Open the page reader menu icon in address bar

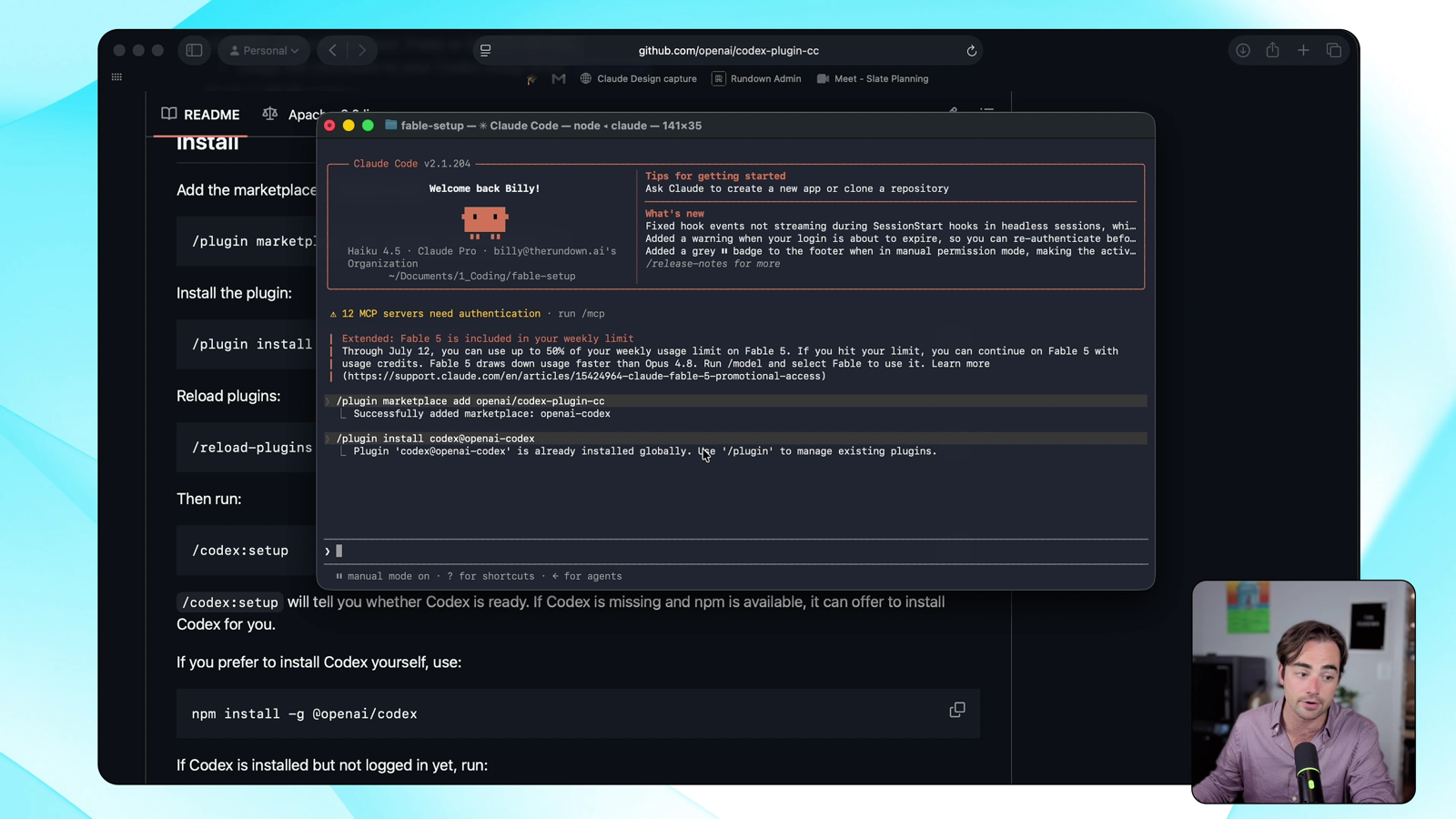tap(486, 51)
